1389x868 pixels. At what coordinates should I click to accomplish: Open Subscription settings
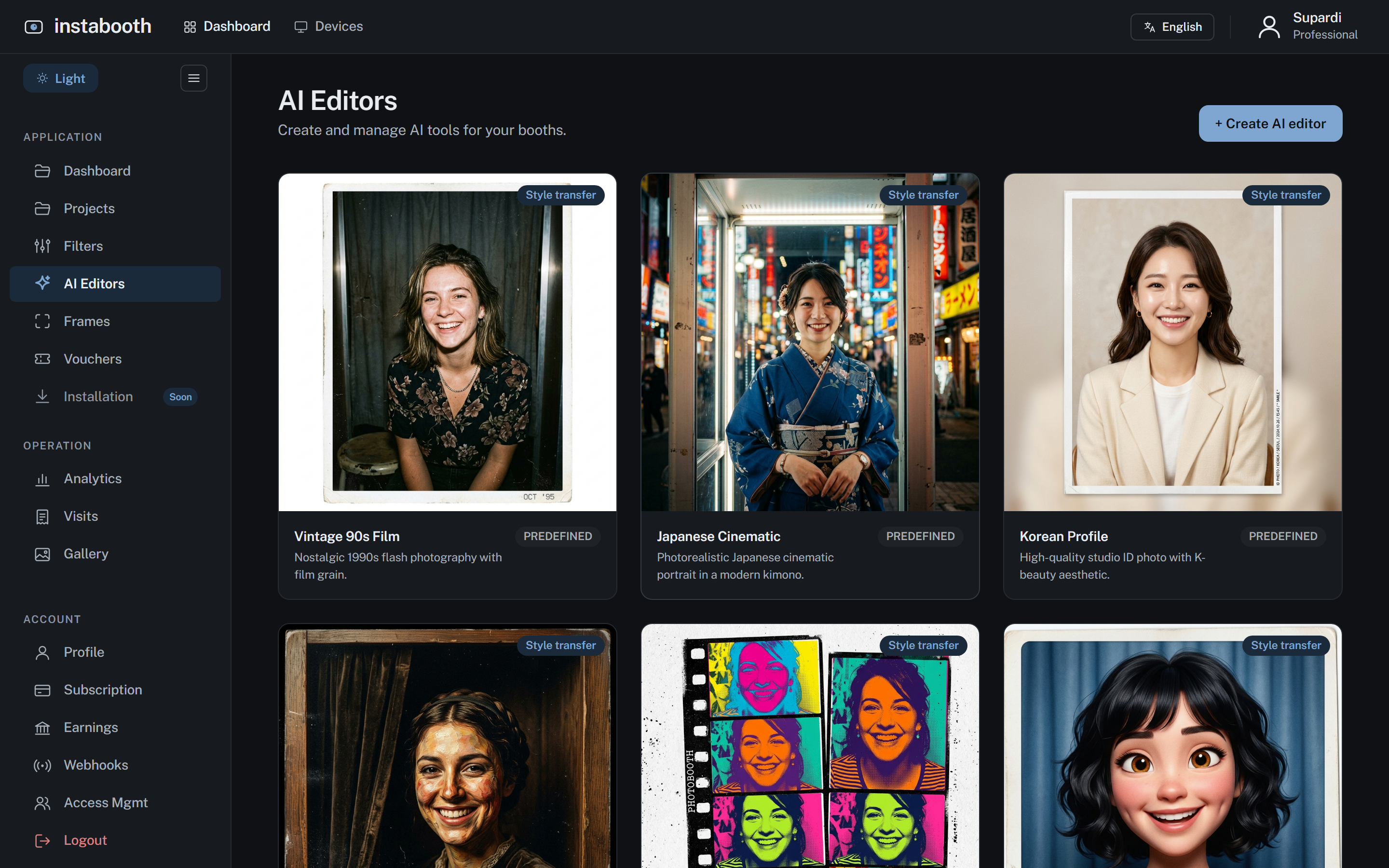(115, 690)
